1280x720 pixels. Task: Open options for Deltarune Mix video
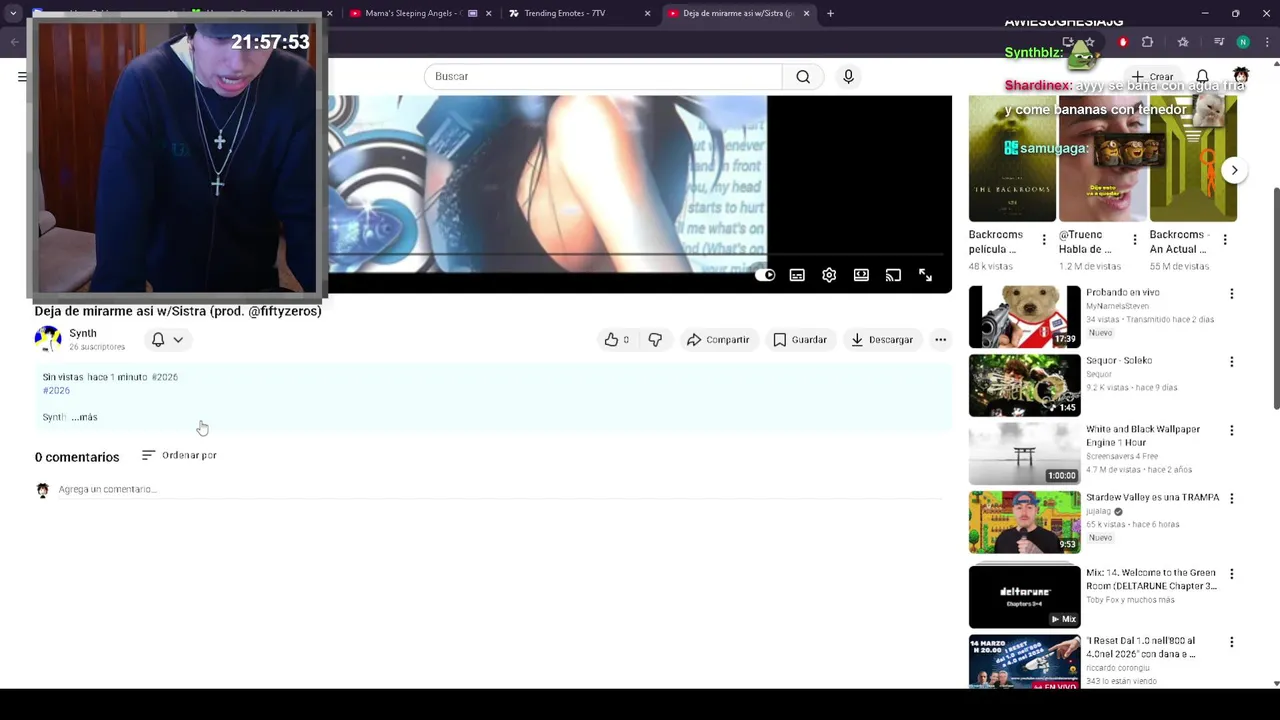click(1231, 574)
